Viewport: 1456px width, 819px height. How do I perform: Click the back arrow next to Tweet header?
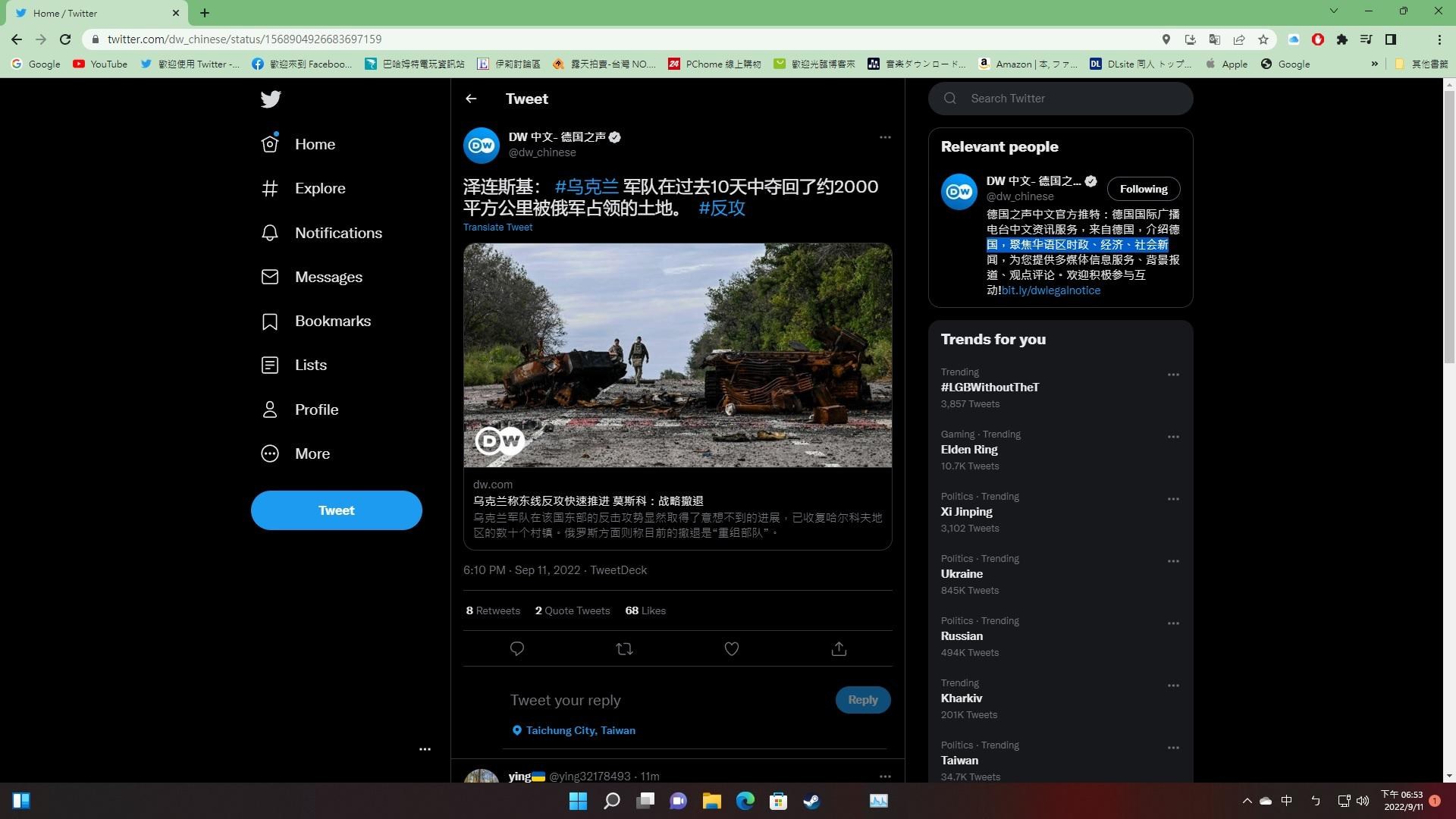471,99
